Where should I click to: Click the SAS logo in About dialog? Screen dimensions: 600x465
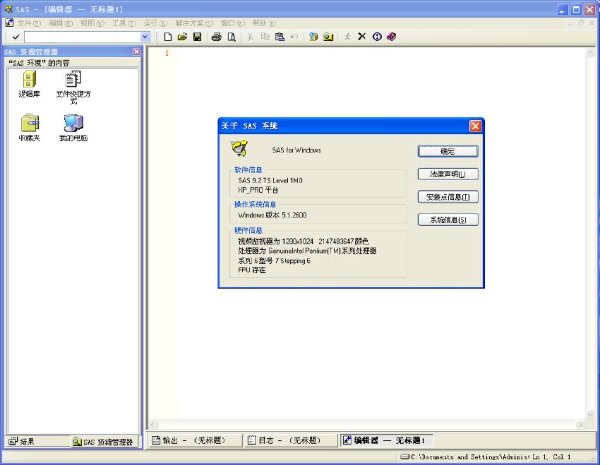click(x=240, y=148)
